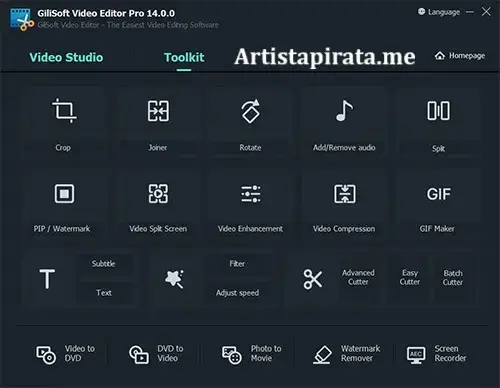The height and width of the screenshot is (388, 500).
Task: Click the Screen Recorder monitor icon
Action: (416, 355)
